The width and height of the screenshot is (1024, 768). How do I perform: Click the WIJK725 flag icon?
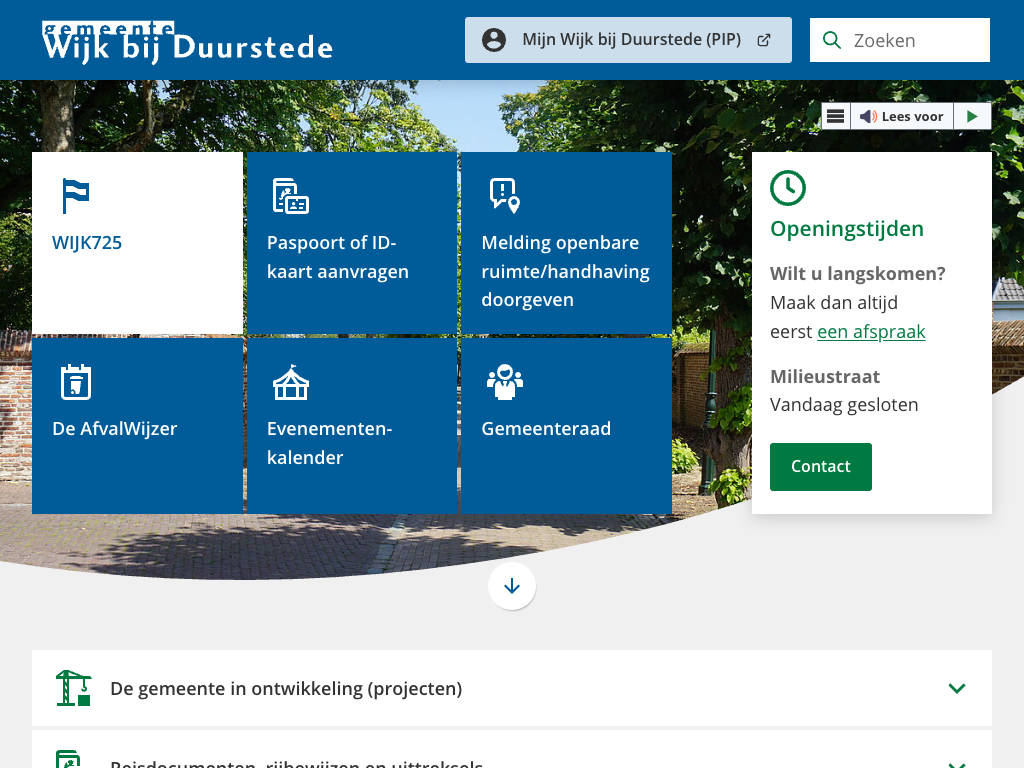pyautogui.click(x=76, y=195)
